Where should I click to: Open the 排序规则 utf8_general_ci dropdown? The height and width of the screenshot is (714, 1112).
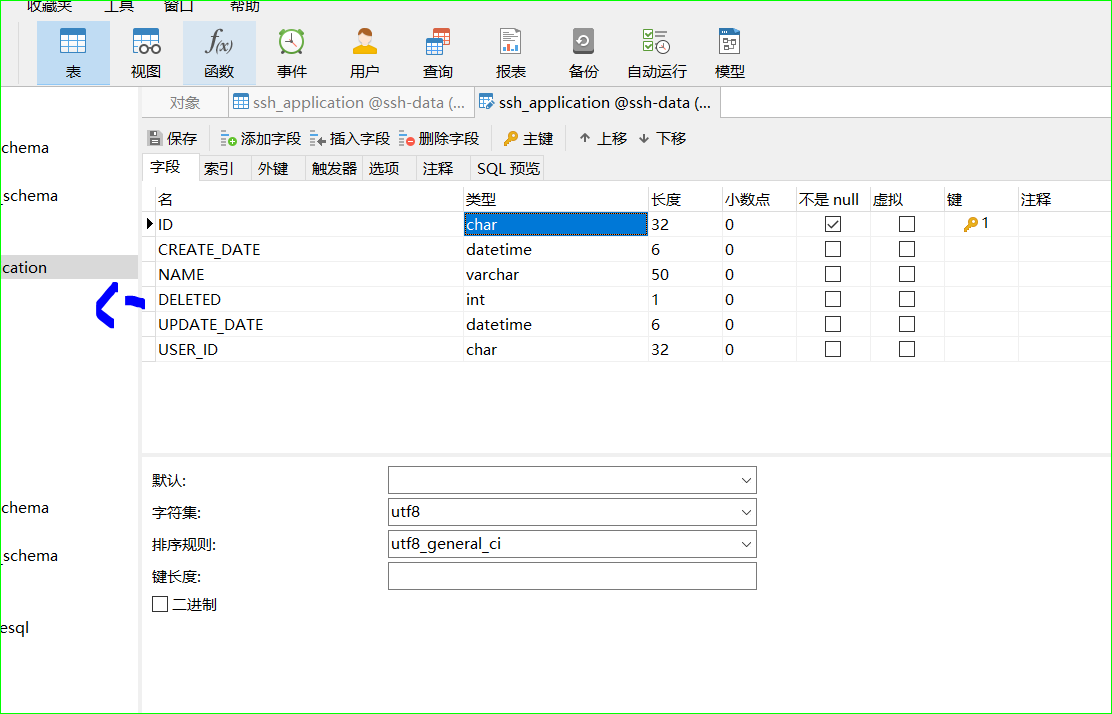[746, 544]
